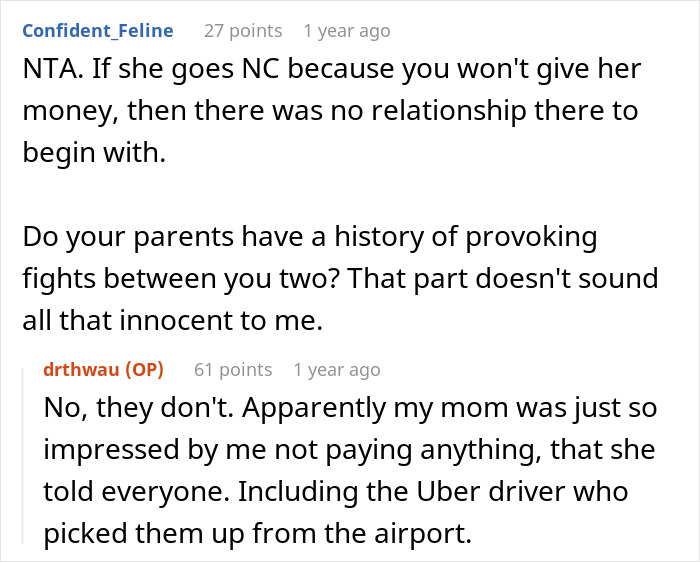Click the line starting 'fights between you two?'
700x562 pixels.
point(340,280)
